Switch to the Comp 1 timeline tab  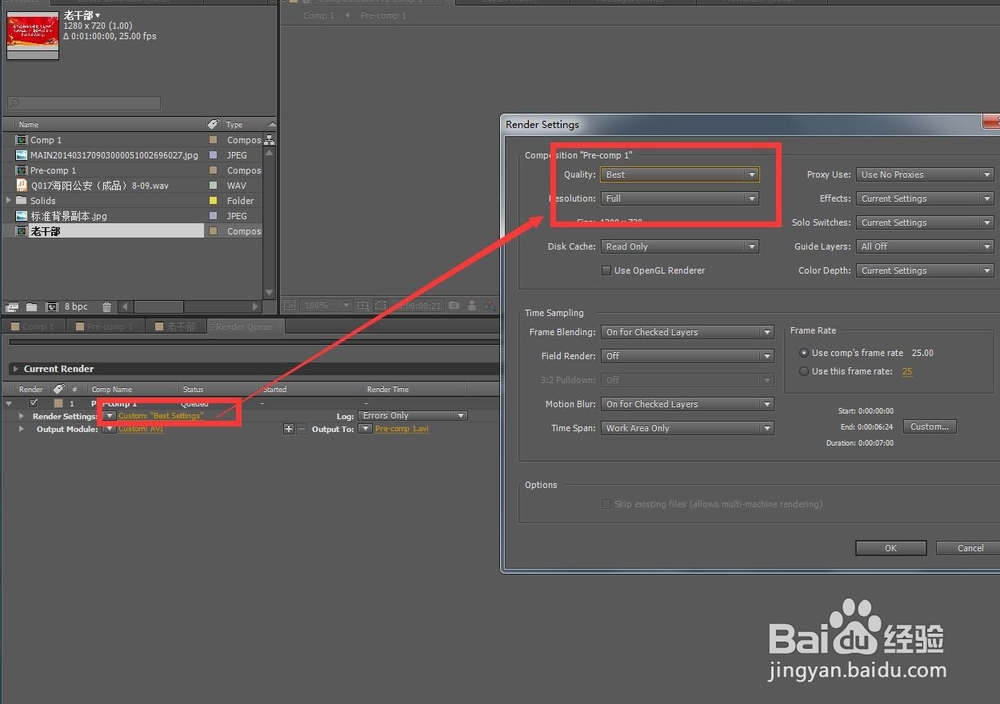point(34,326)
